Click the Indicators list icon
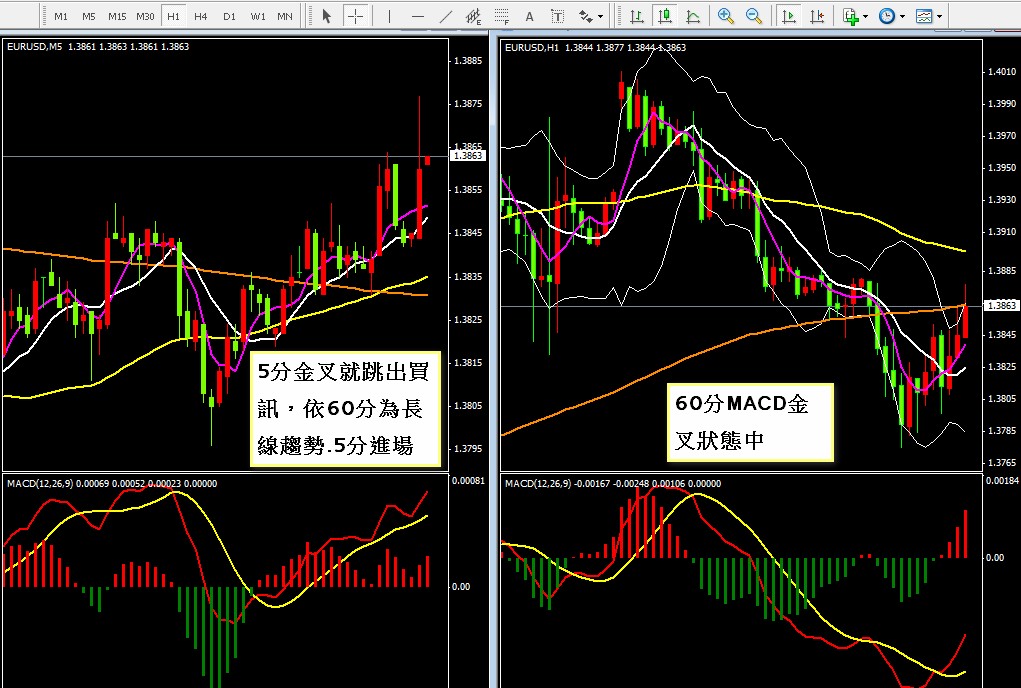1021x688 pixels. coord(850,16)
